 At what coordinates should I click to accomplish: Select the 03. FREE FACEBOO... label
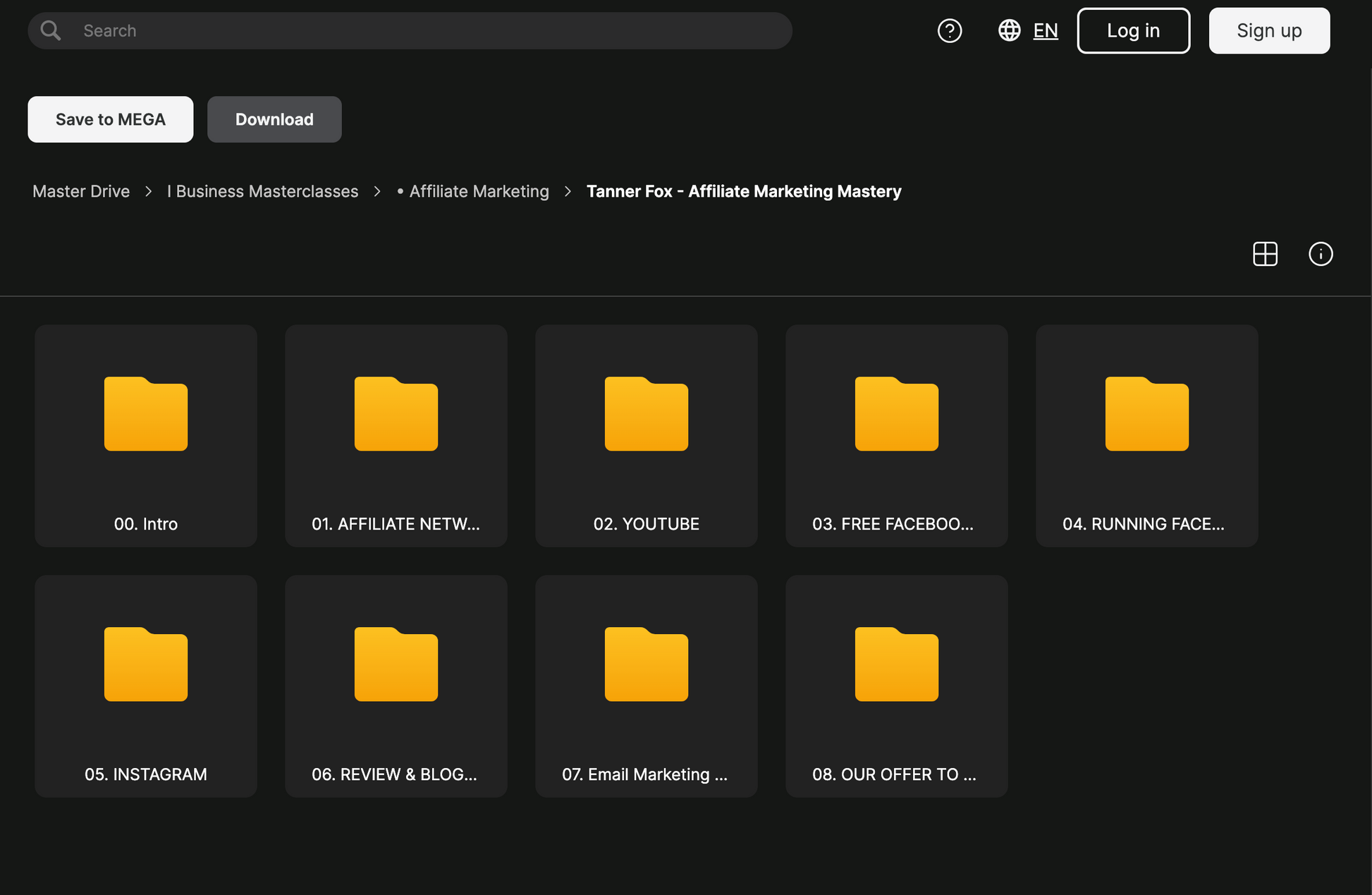pos(893,524)
